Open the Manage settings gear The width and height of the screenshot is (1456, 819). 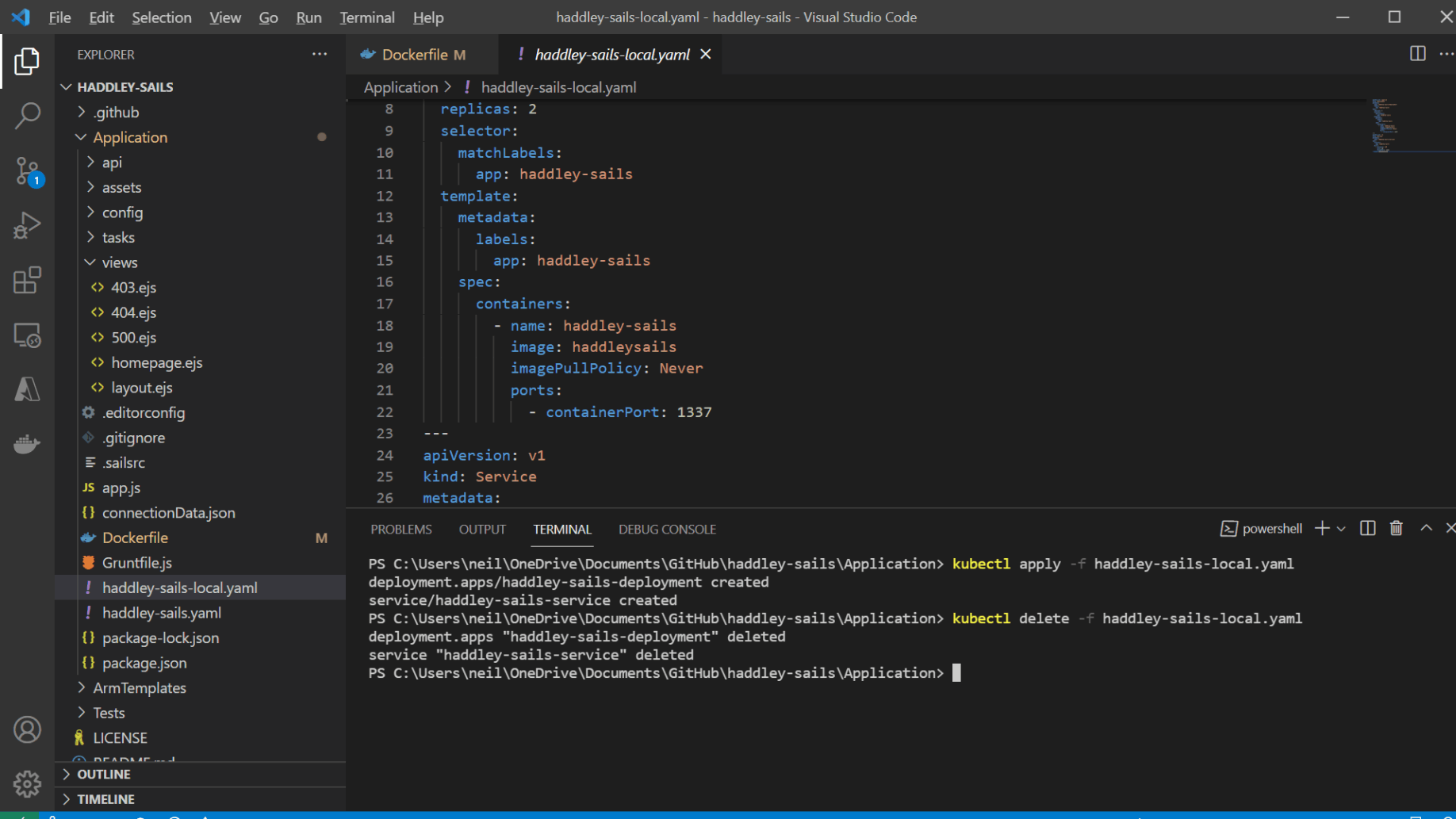click(27, 783)
